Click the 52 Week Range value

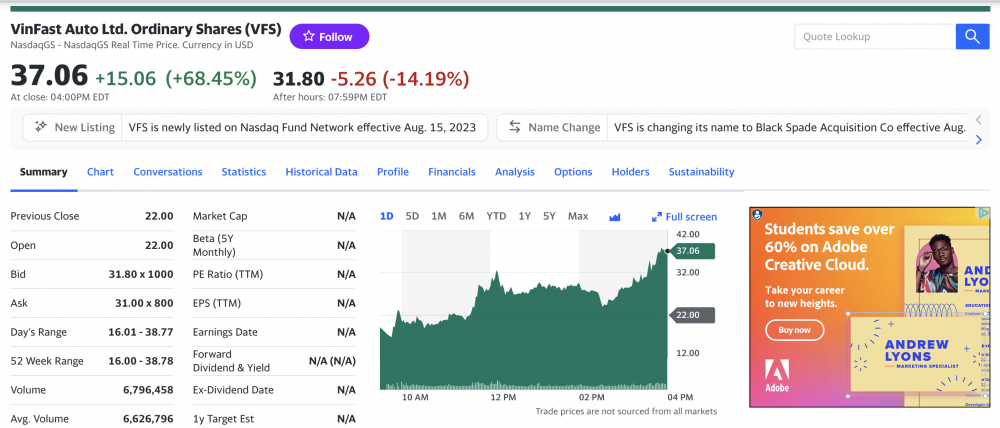coord(138,361)
